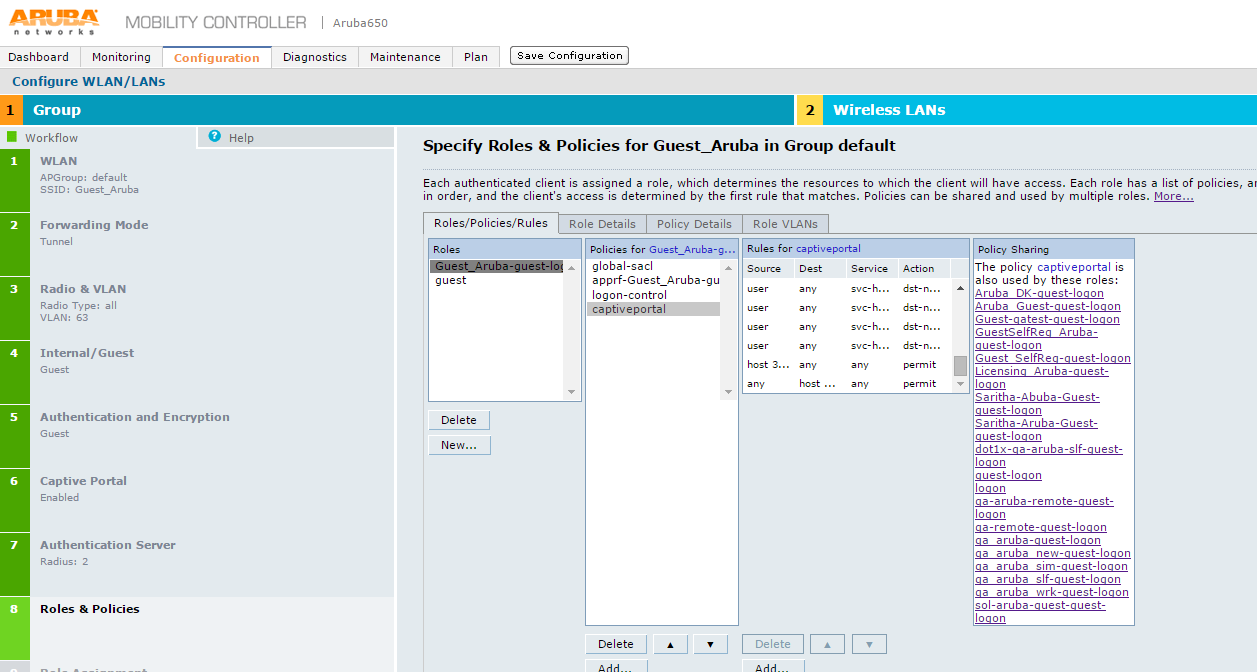The image size is (1257, 672).
Task: Move policy up with the arrow button
Action: click(x=671, y=644)
